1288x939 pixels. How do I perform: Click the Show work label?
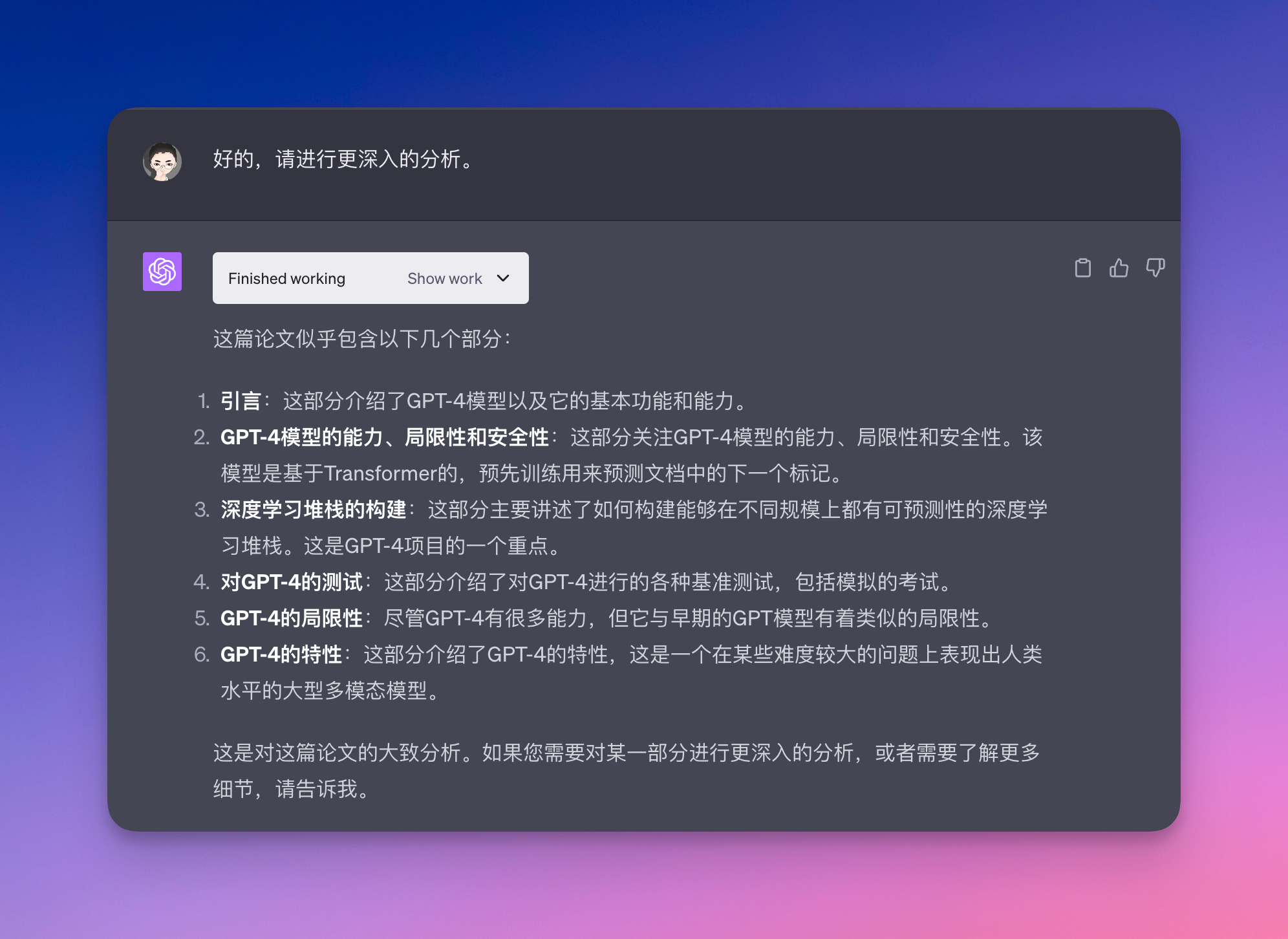(x=445, y=279)
